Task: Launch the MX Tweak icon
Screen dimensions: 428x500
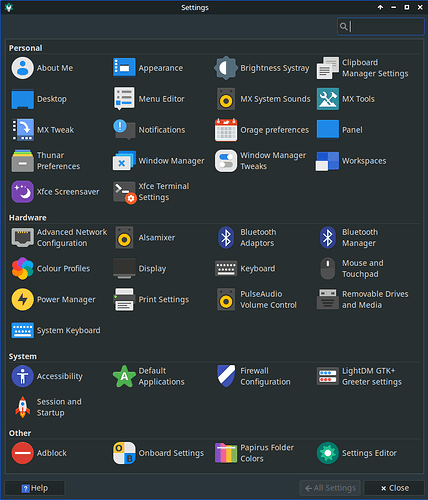Action: 22,130
